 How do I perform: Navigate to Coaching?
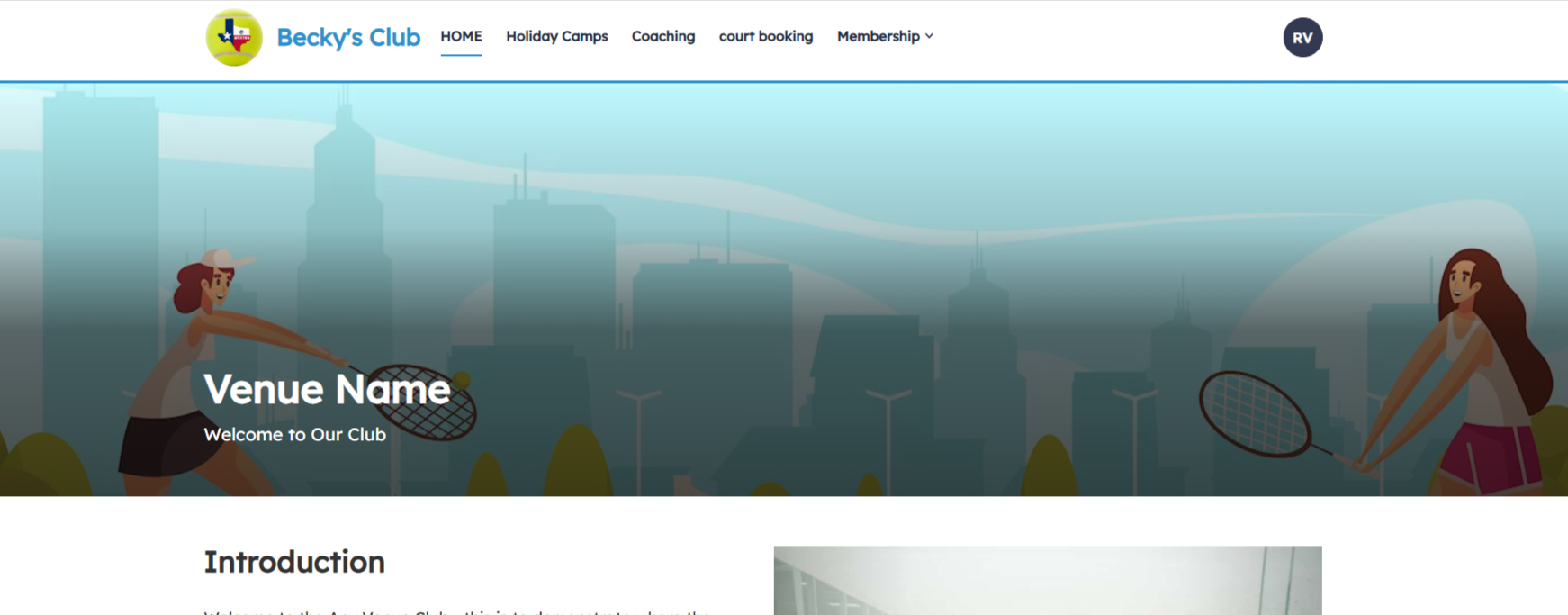coord(662,37)
